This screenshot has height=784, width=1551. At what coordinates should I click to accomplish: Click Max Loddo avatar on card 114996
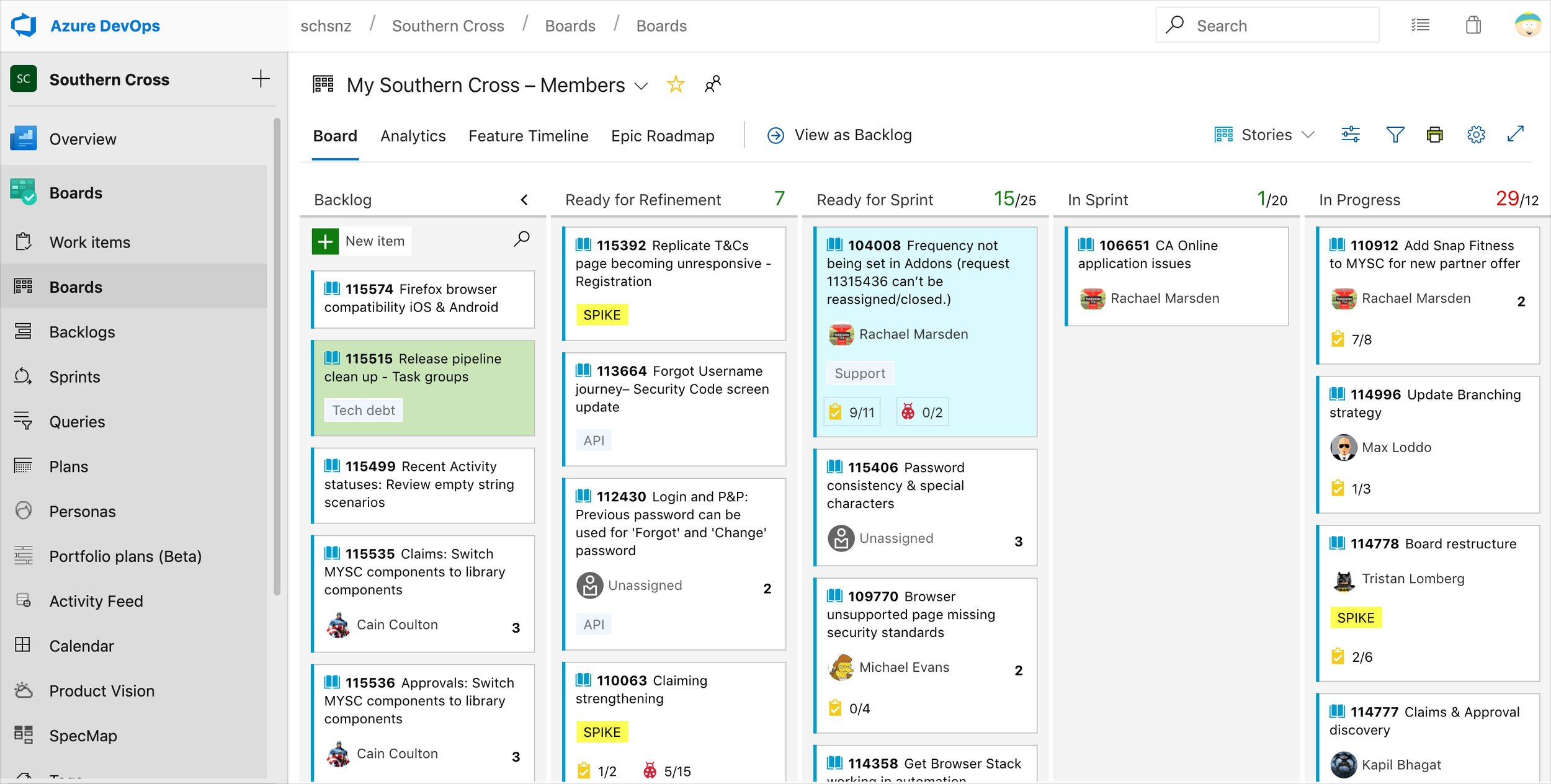pyautogui.click(x=1344, y=447)
